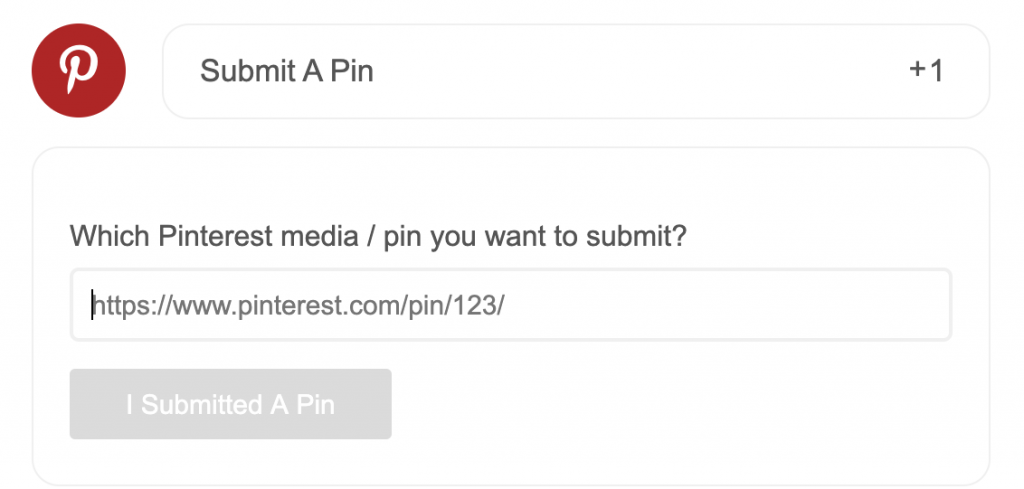Image resolution: width=1024 pixels, height=489 pixels.
Task: Click the "Submit A Pin" title text
Action: point(287,71)
